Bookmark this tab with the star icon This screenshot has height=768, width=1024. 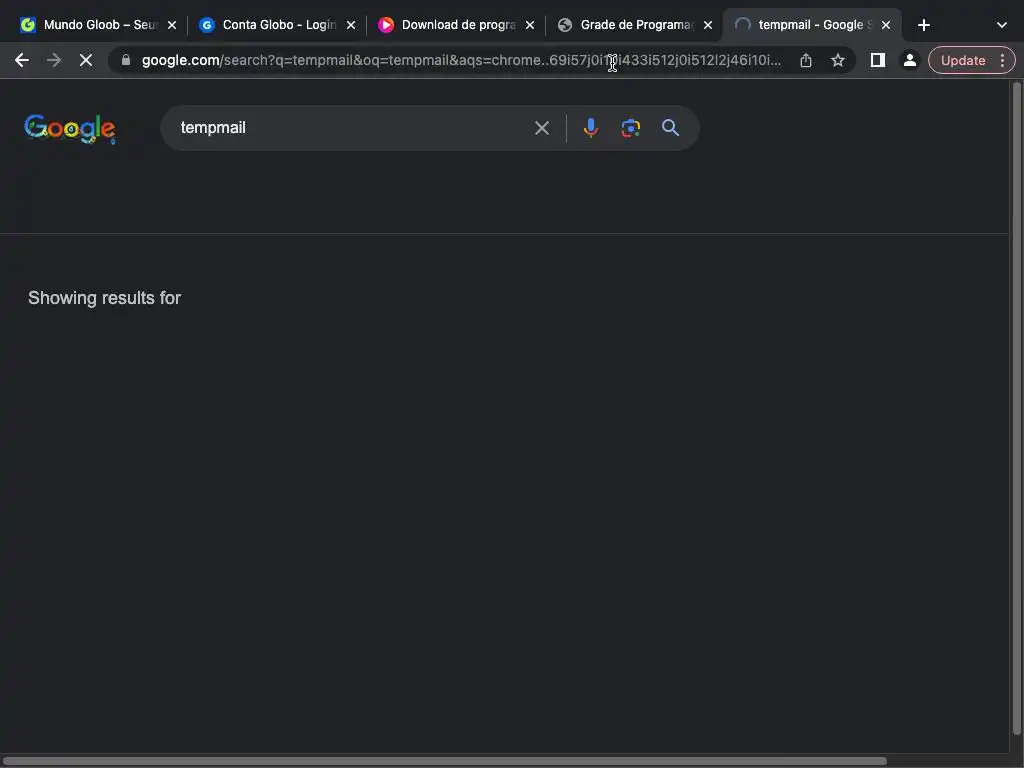(838, 60)
